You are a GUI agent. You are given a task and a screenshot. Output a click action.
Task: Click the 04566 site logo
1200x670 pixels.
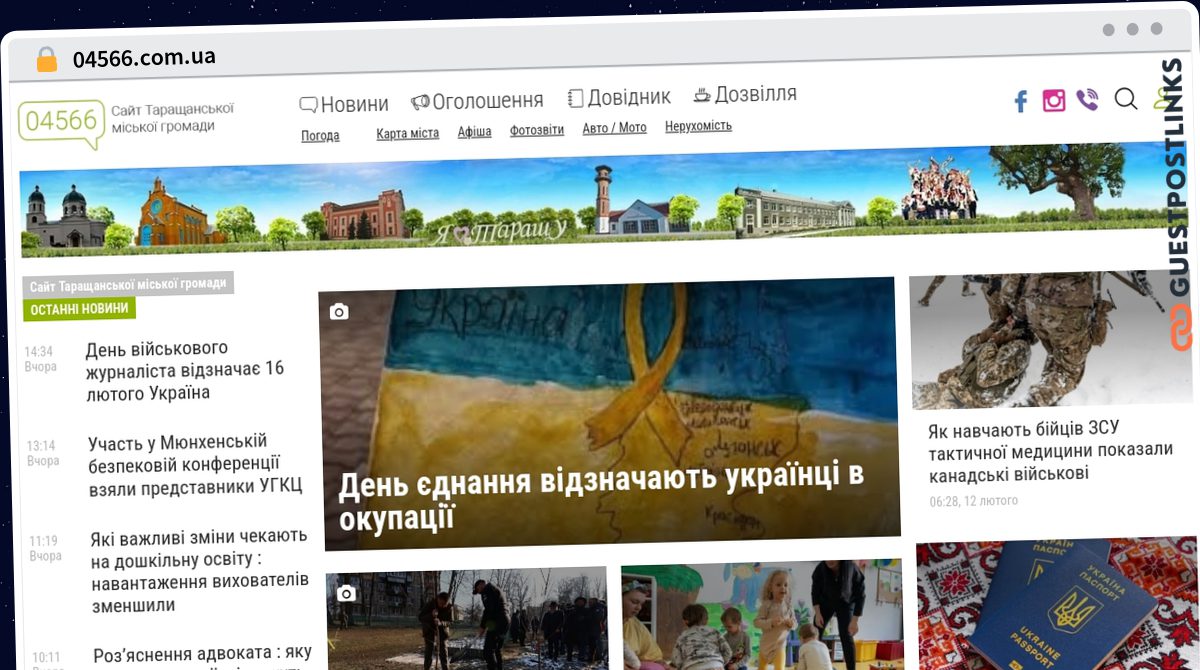tap(61, 123)
